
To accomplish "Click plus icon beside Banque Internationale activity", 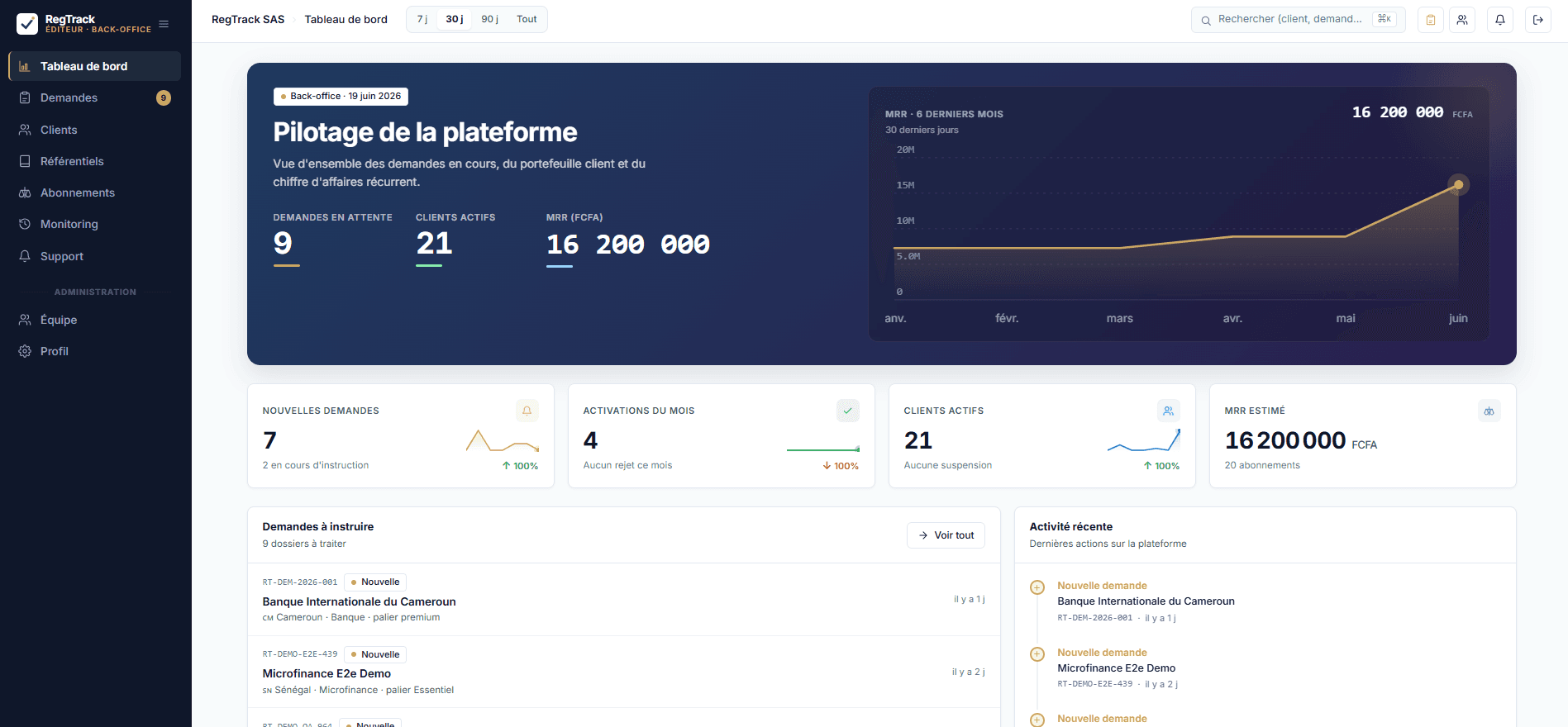I will coord(1037,587).
